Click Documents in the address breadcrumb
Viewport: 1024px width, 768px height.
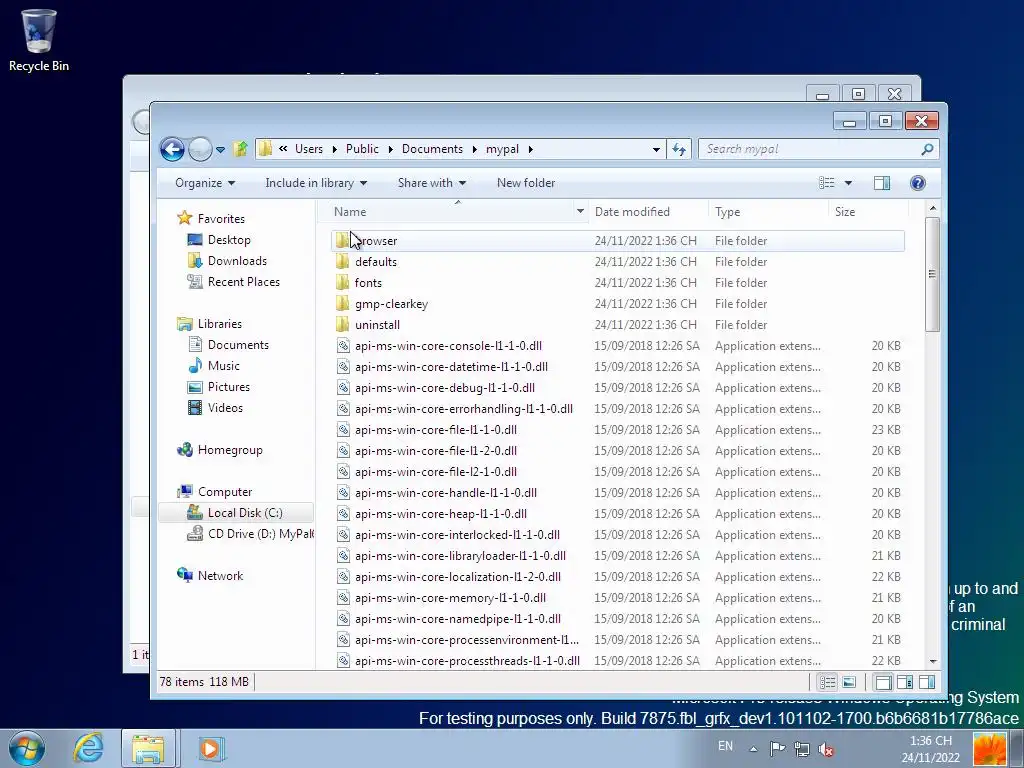pyautogui.click(x=432, y=149)
